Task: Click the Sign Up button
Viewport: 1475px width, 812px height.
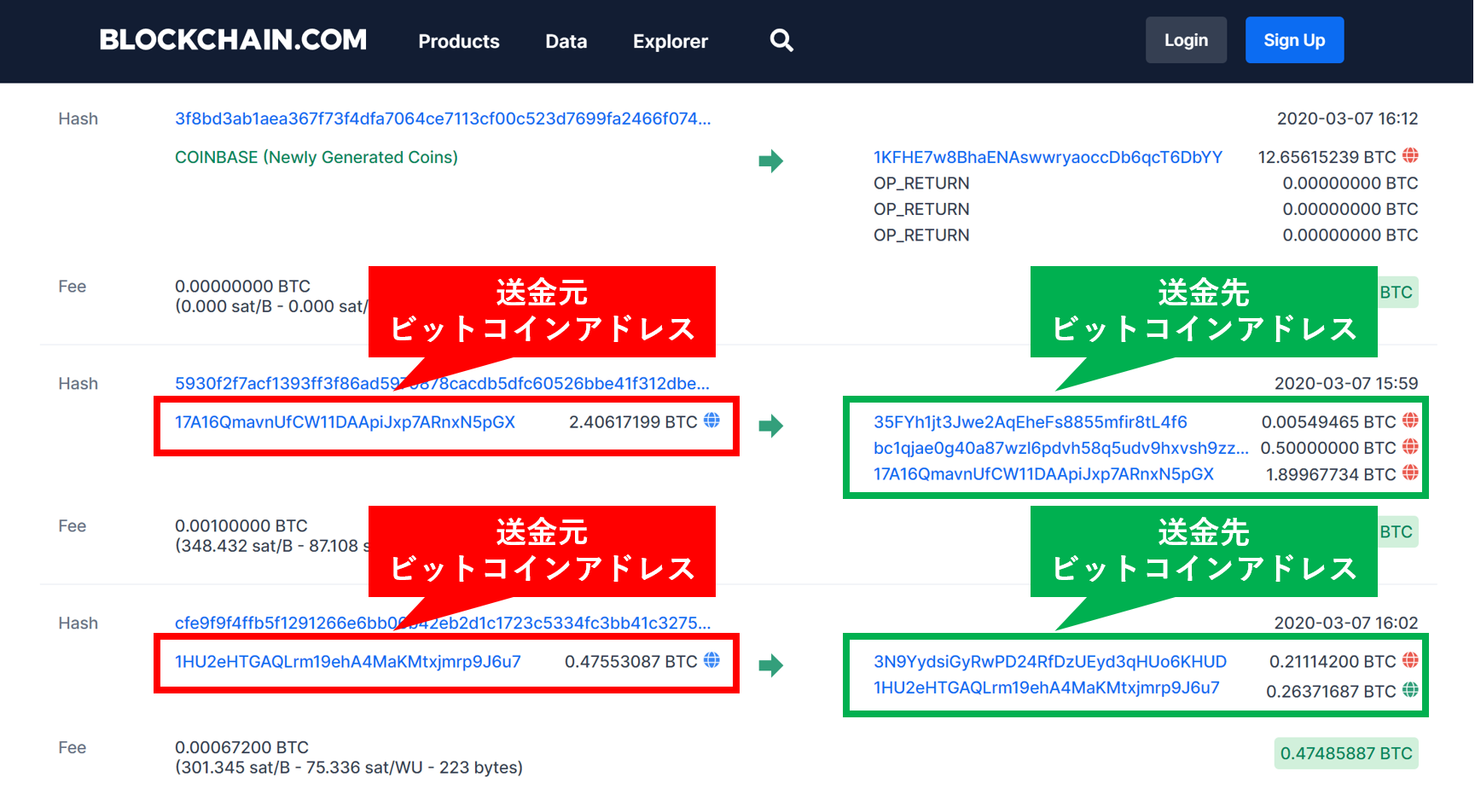Action: point(1293,39)
